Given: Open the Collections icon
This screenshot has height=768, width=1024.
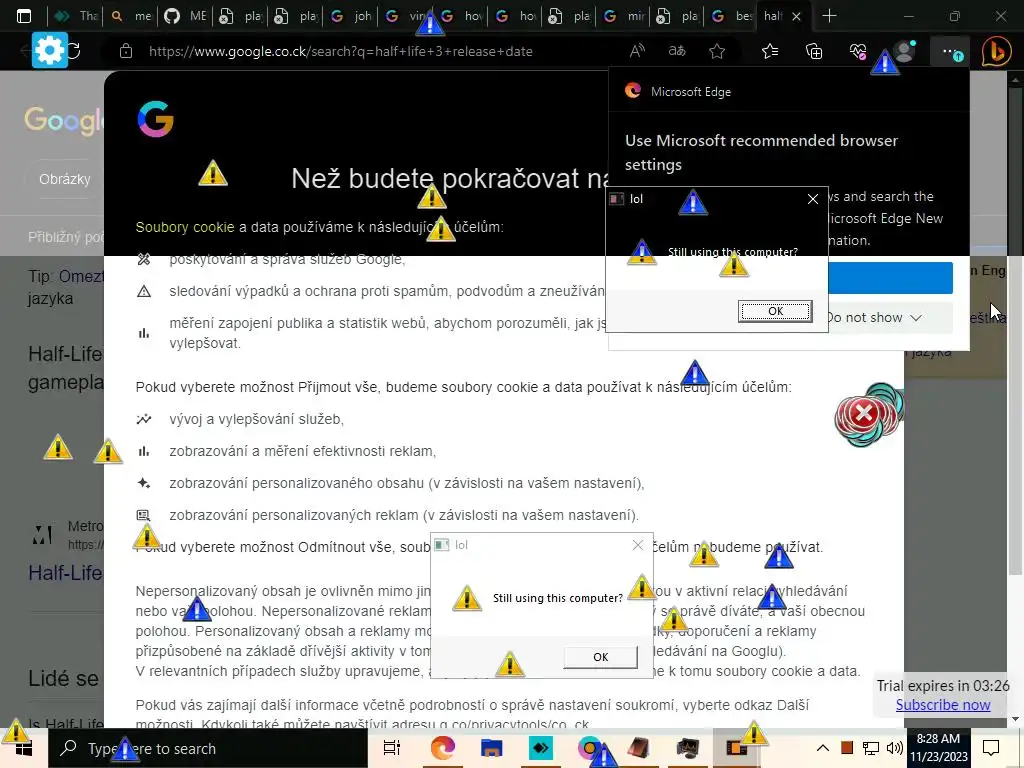Looking at the screenshot, I should (814, 51).
